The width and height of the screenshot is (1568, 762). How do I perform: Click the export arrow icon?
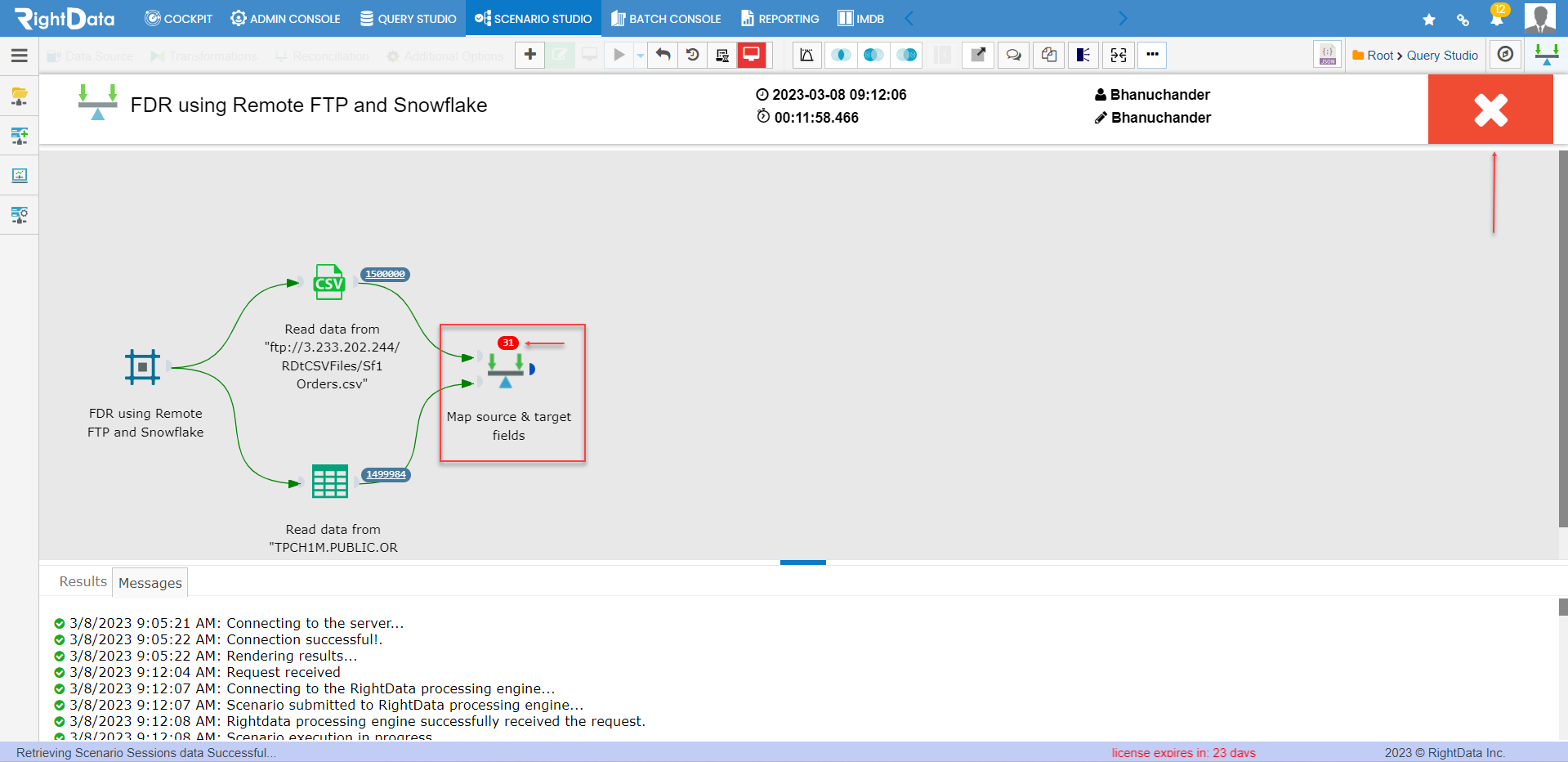tap(977, 55)
